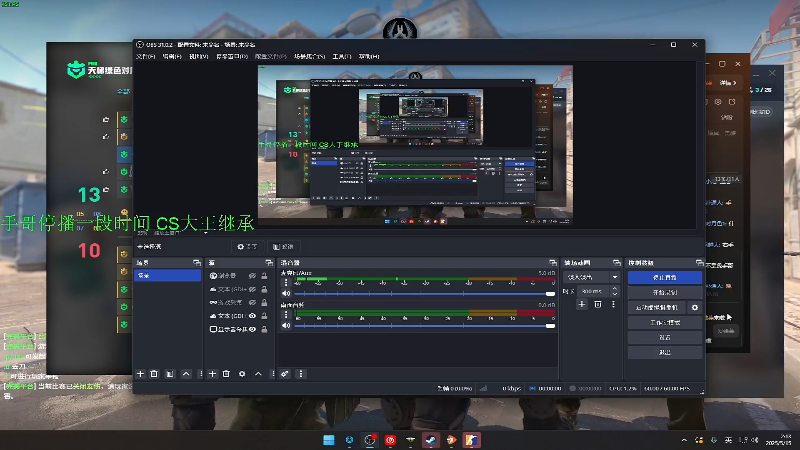Click the transition duration 300 ms field
The image size is (800, 450).
coord(594,291)
